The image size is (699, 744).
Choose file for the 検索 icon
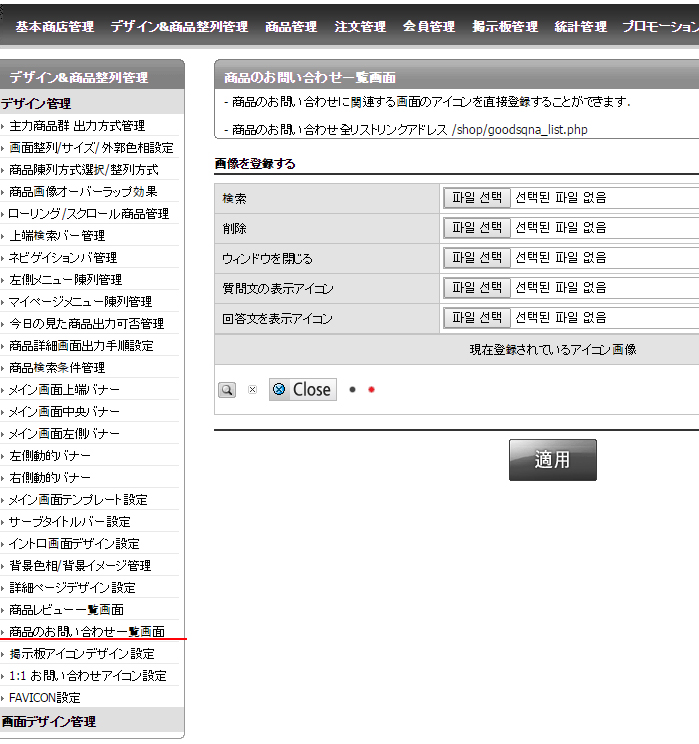click(x=477, y=198)
